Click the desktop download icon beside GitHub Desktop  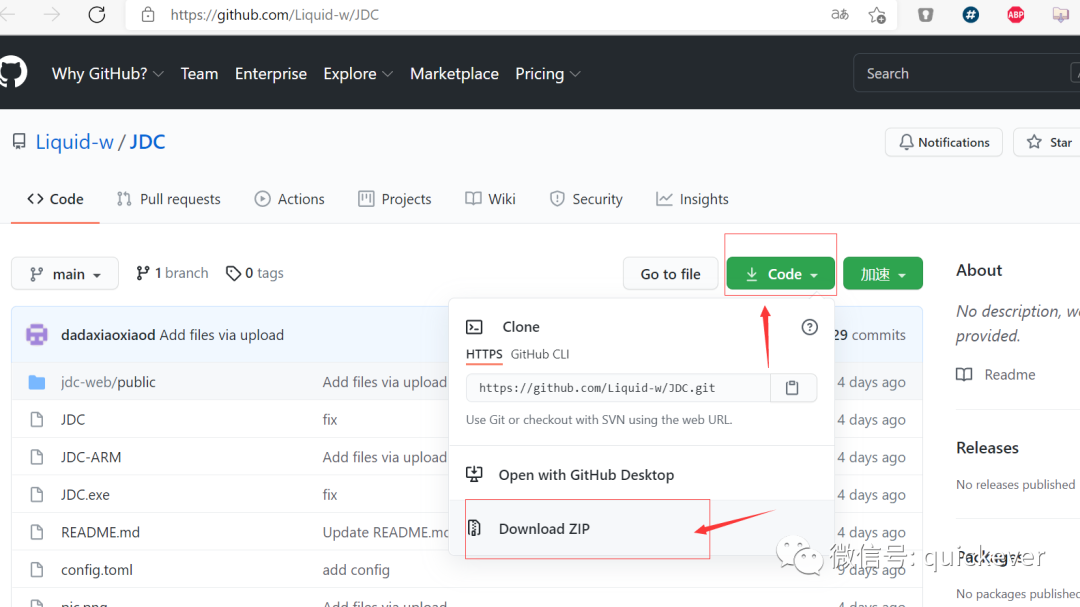point(474,474)
